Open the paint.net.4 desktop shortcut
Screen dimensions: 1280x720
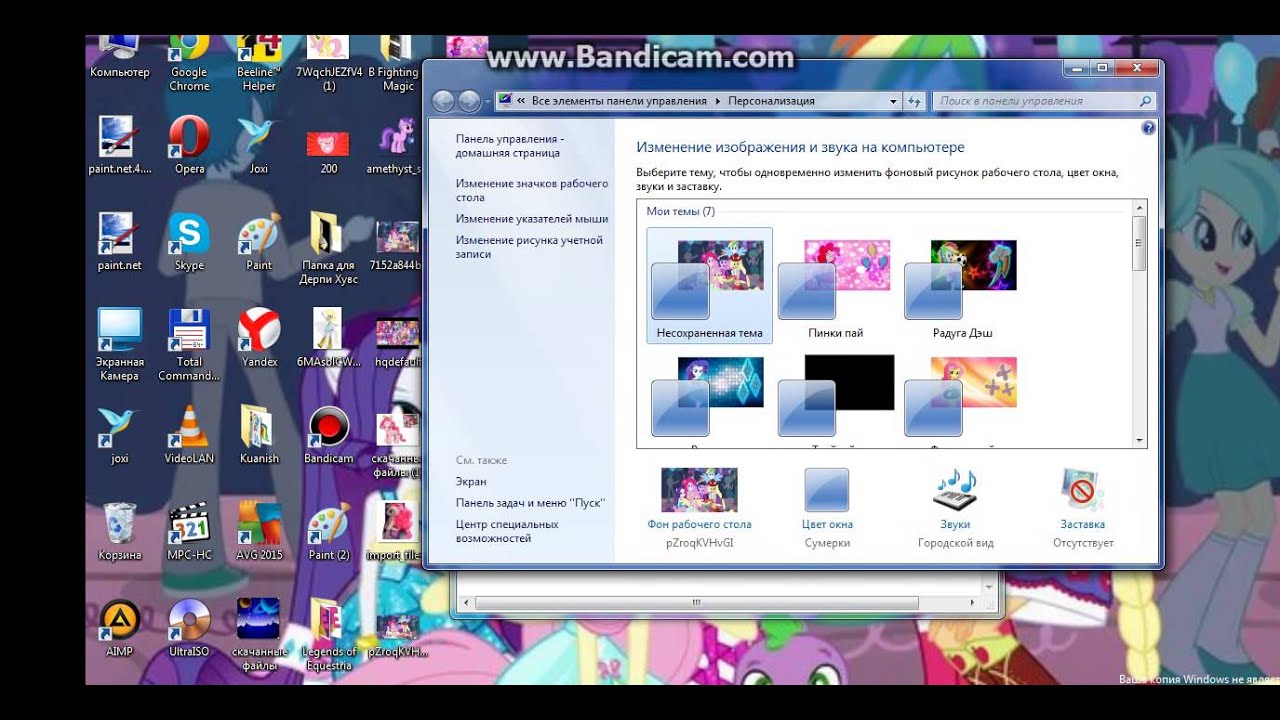click(119, 146)
